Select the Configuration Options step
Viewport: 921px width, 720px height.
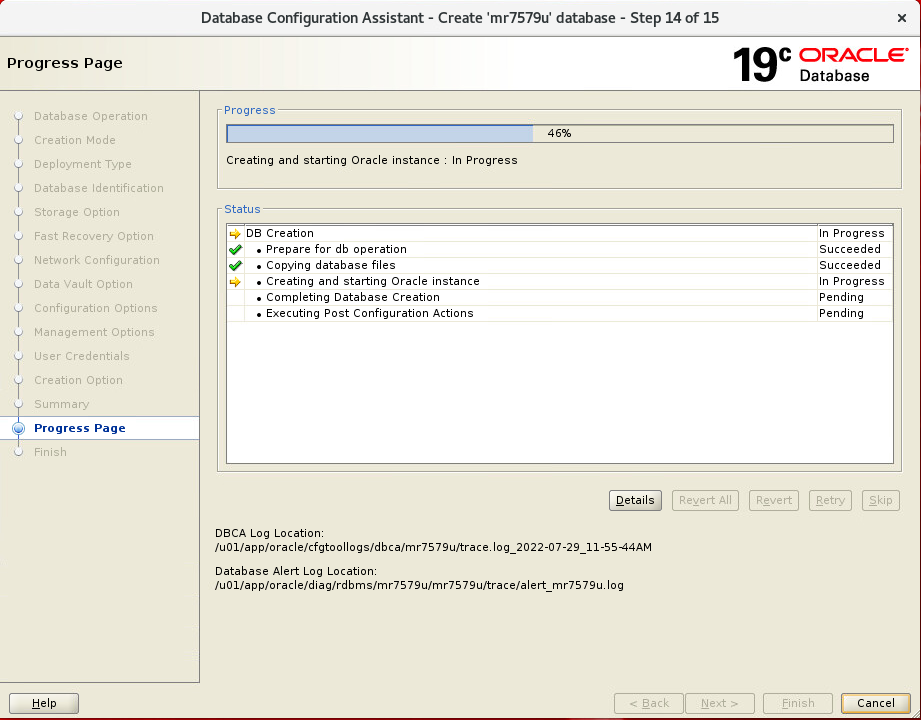[x=96, y=308]
